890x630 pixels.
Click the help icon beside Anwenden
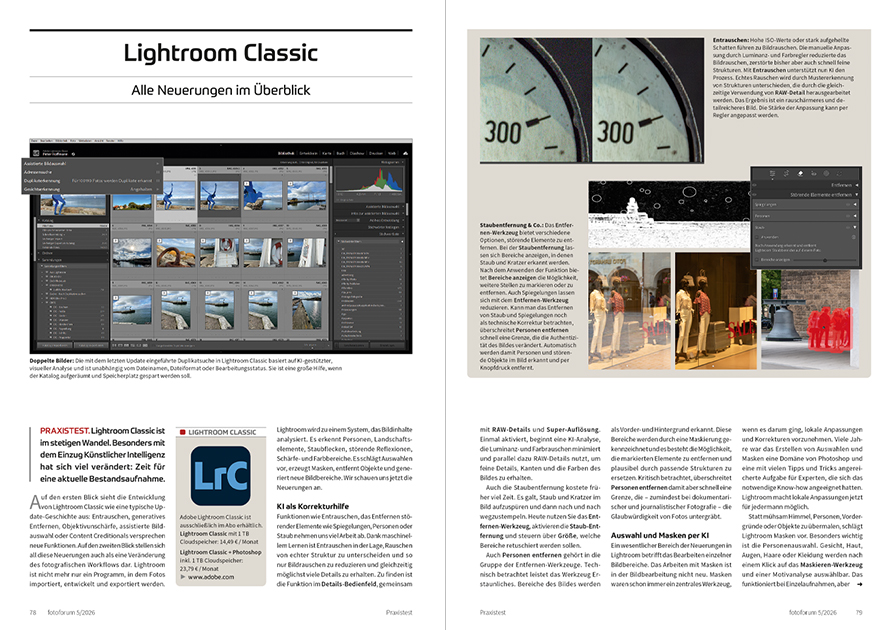[854, 237]
